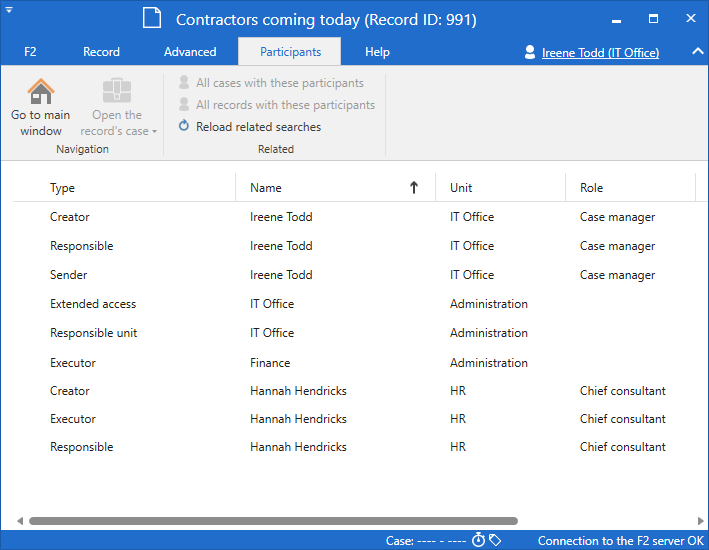Click All records with these participants

277,104
